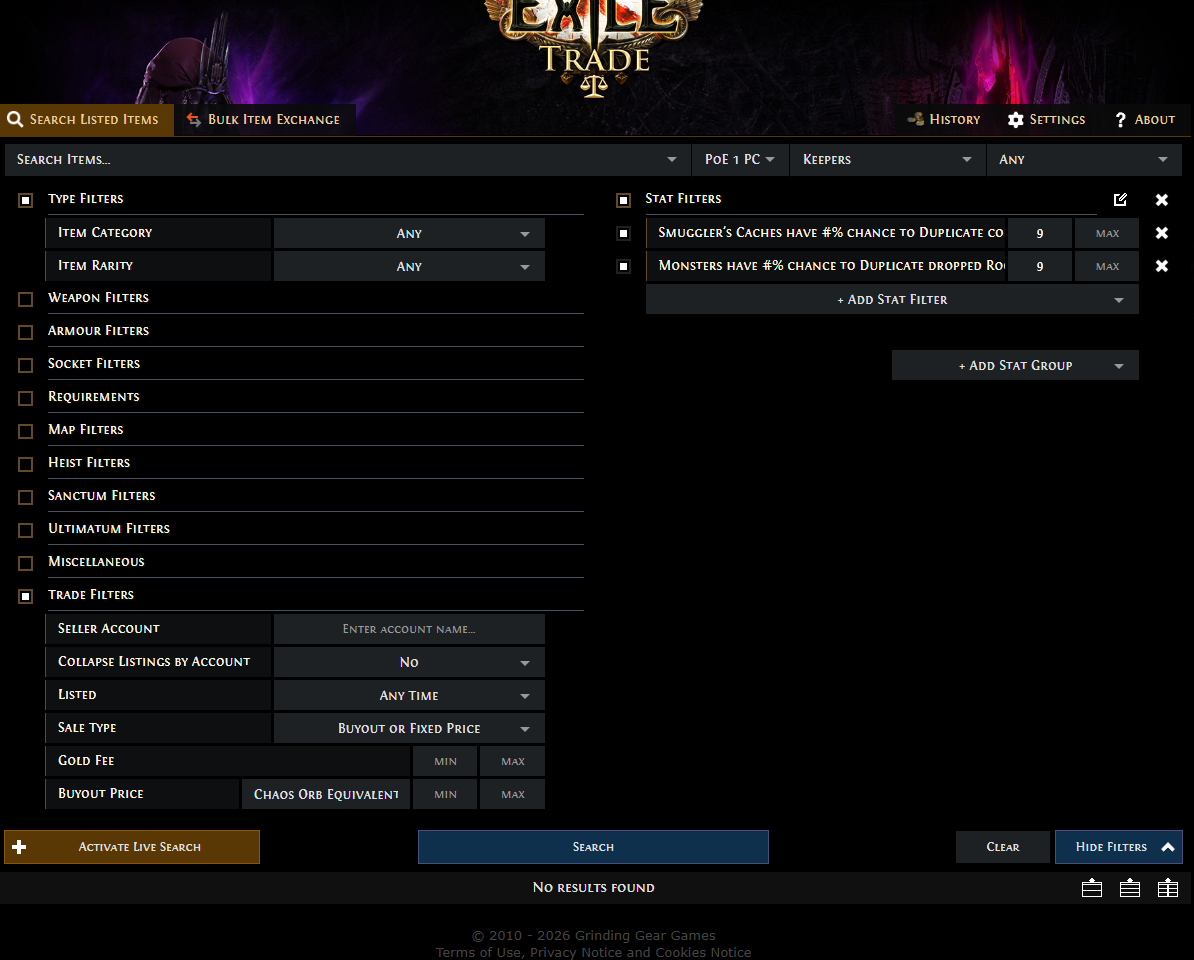The width and height of the screenshot is (1194, 960).
Task: Switch to the Bulk Item Exchange tab
Action: [x=264, y=120]
